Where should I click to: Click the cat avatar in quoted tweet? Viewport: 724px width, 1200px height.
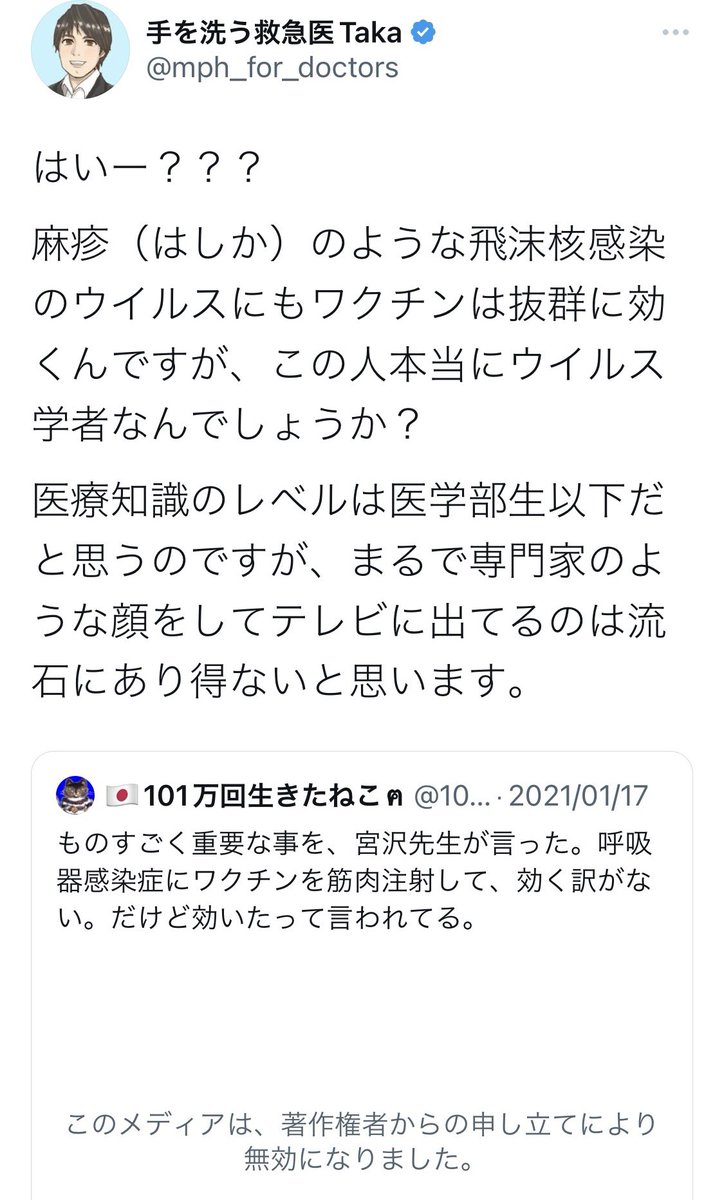pyautogui.click(x=77, y=795)
